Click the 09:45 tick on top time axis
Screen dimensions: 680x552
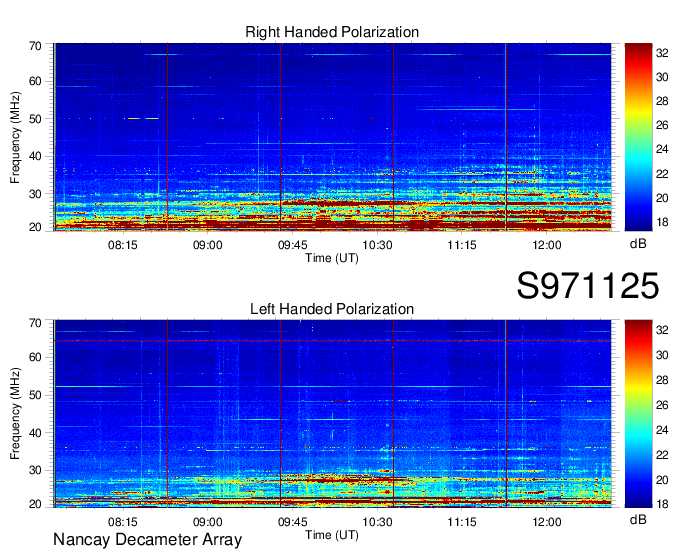tap(293, 245)
